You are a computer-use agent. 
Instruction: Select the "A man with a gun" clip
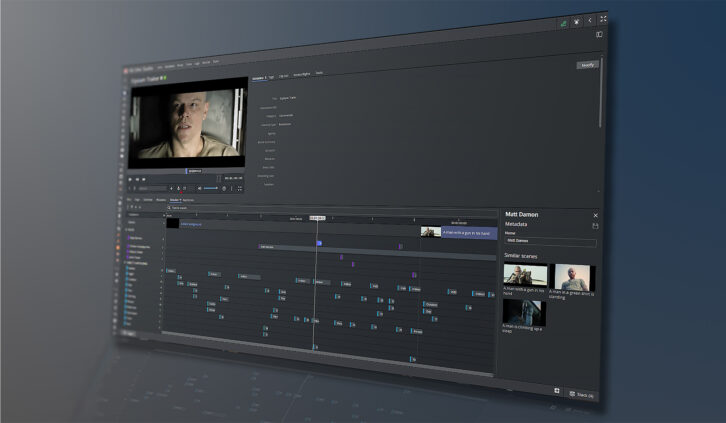pyautogui.click(x=467, y=232)
